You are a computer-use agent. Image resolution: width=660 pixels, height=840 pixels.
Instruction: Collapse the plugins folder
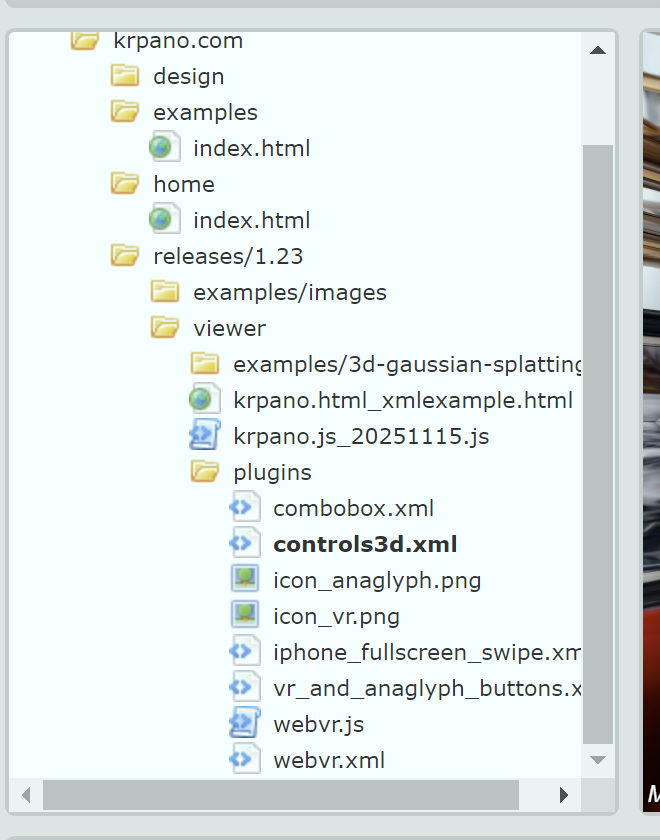tap(205, 472)
